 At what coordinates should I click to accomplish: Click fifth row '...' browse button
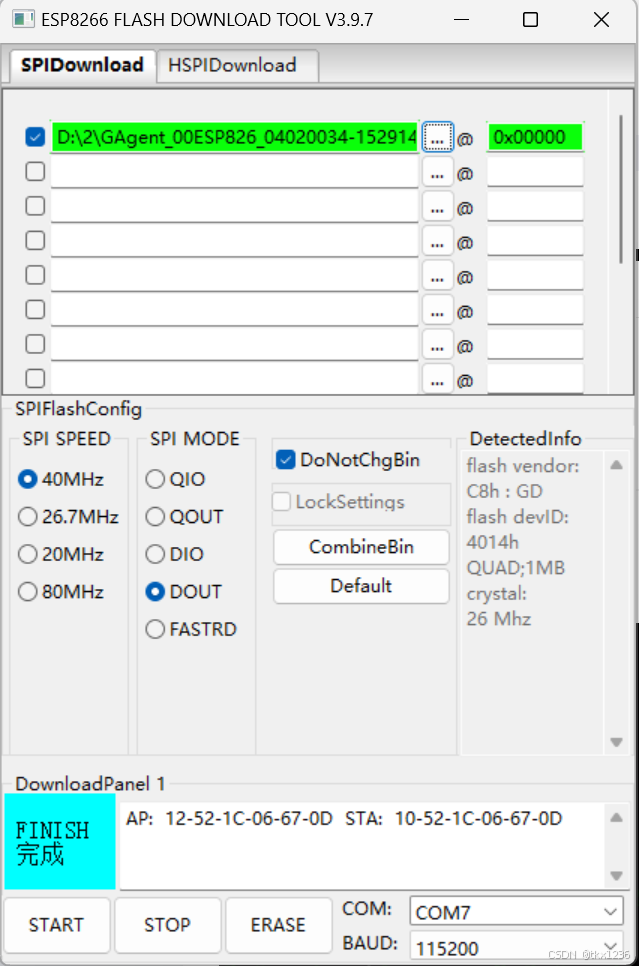point(438,276)
